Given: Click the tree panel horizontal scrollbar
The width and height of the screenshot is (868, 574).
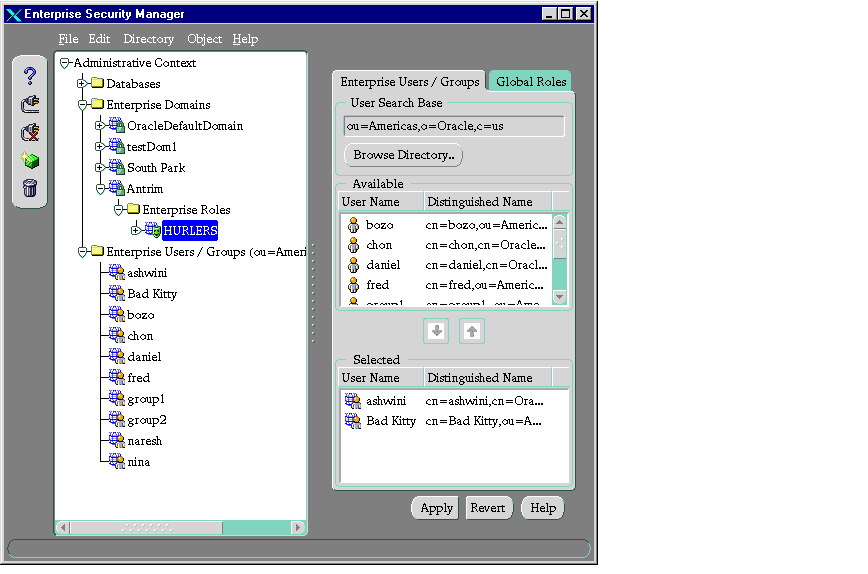Looking at the screenshot, I should 180,527.
